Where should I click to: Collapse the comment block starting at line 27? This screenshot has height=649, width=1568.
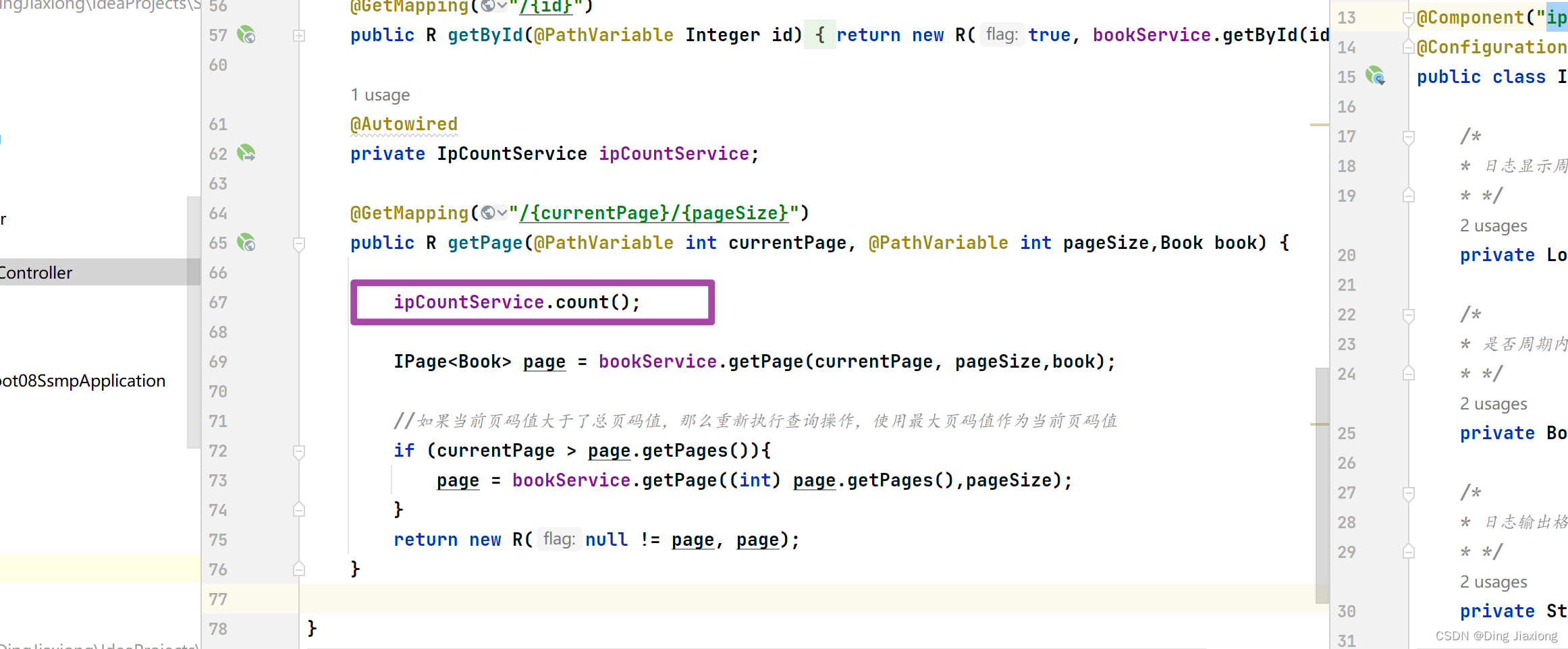pos(1409,494)
